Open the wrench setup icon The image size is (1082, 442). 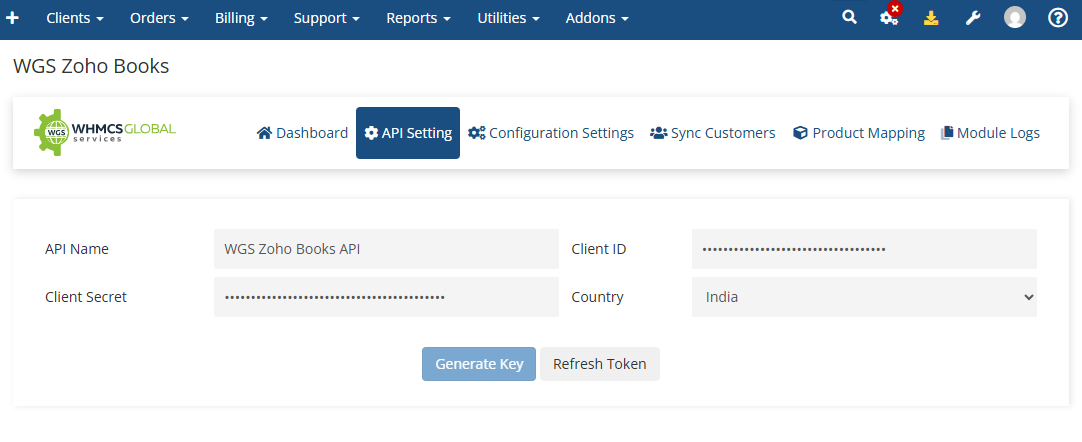coord(973,18)
